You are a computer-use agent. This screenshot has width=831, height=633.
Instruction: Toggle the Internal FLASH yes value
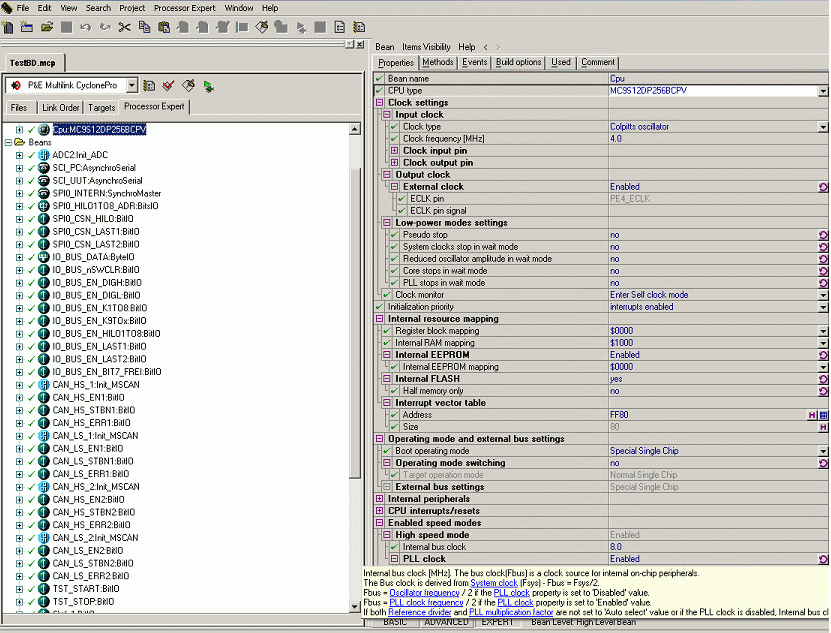823,379
